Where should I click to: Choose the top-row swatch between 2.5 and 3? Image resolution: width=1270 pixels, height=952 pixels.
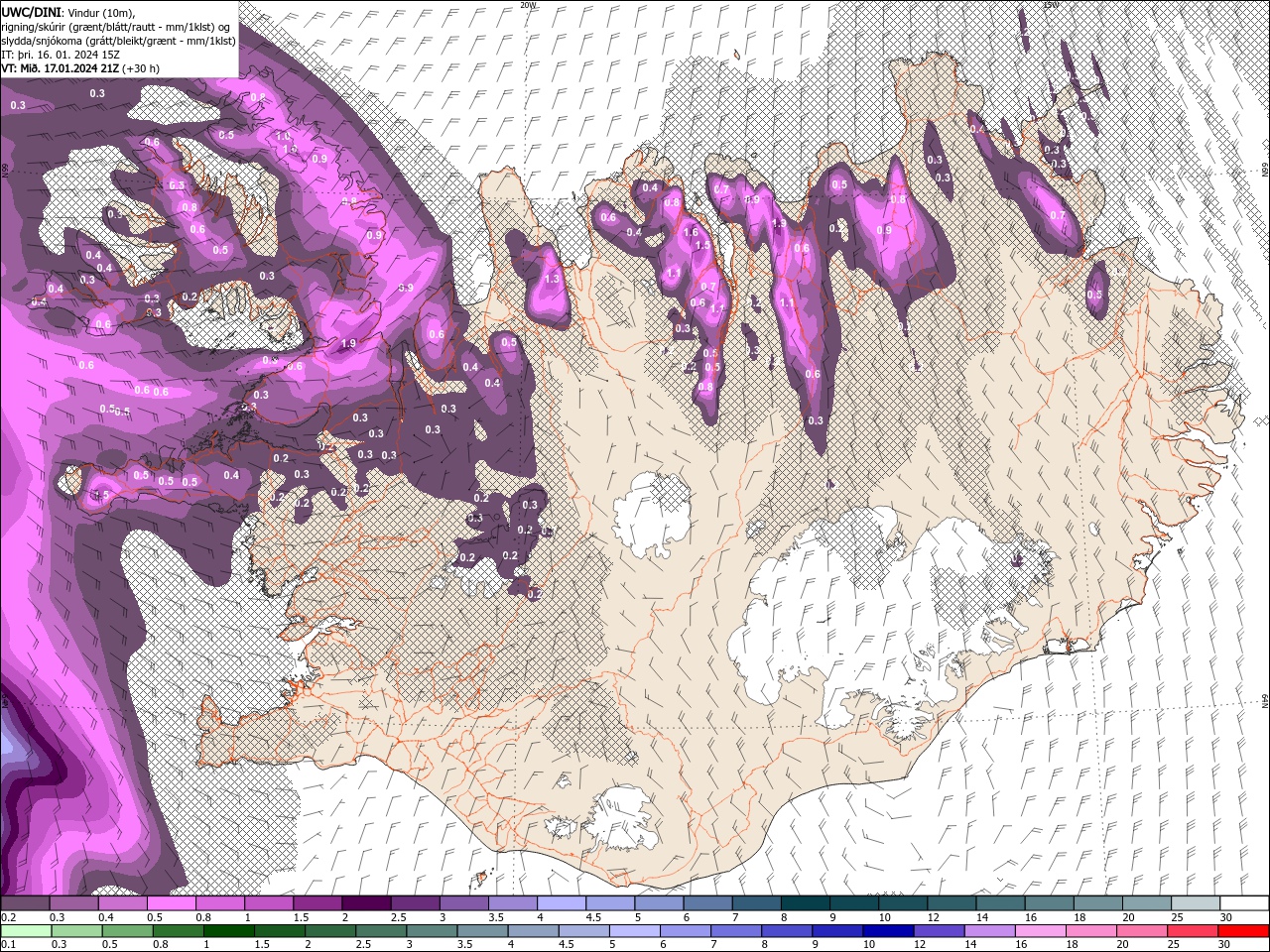coord(415,903)
